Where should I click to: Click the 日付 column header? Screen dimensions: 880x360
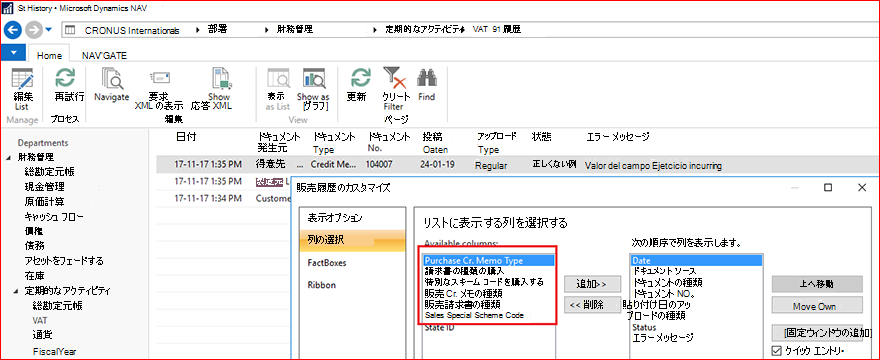coord(186,137)
